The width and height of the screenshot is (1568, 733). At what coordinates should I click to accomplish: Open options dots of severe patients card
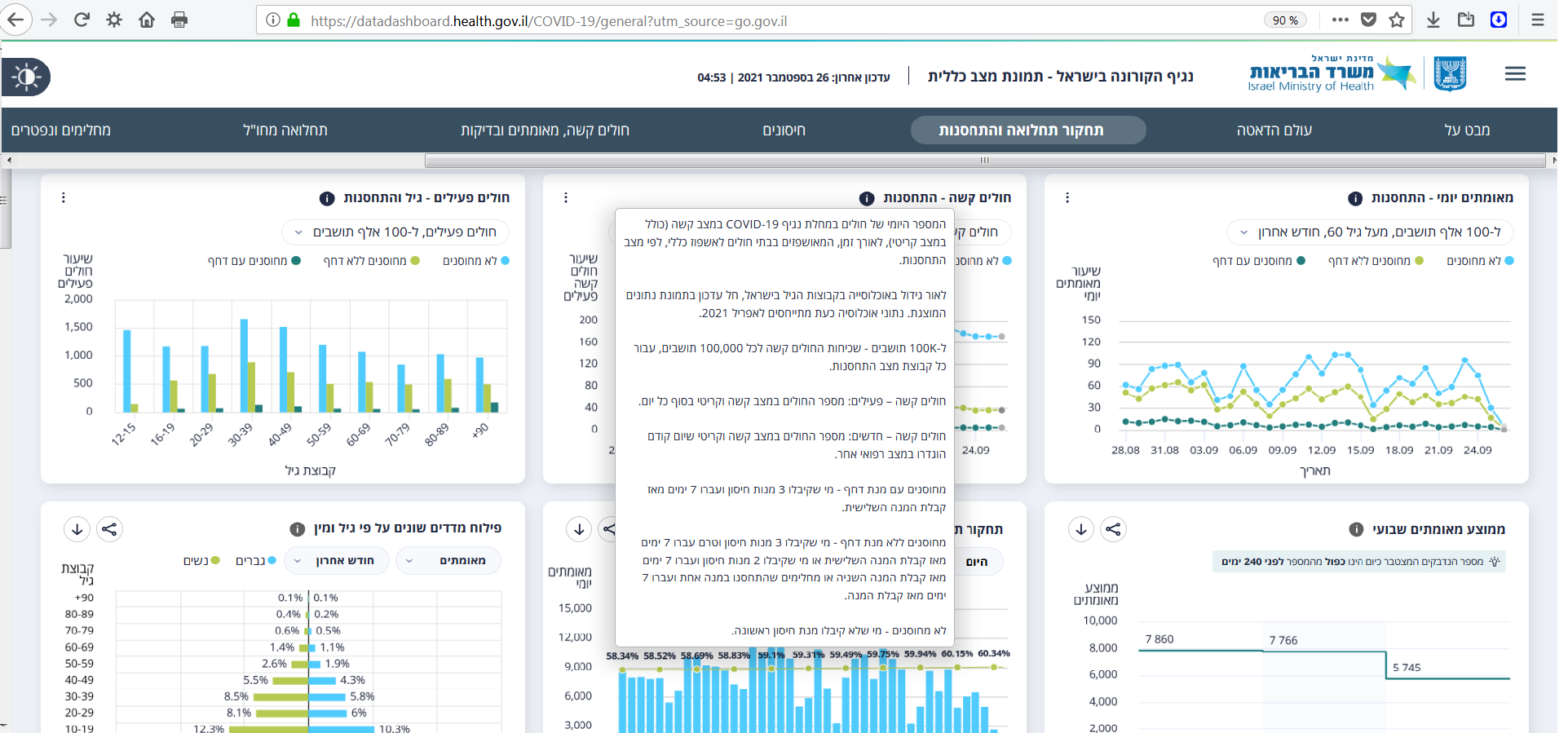566,197
